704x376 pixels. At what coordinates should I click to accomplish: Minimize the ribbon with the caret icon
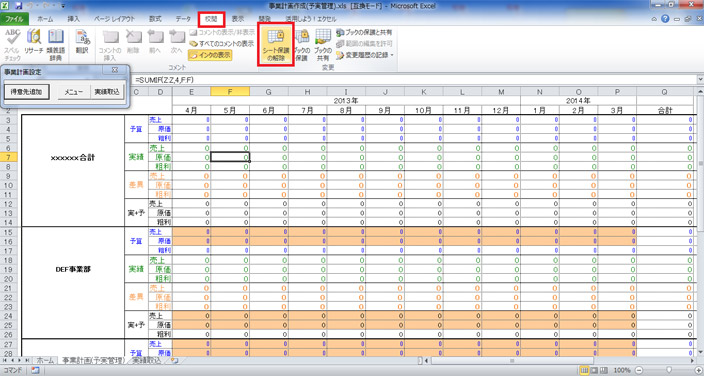[654, 19]
